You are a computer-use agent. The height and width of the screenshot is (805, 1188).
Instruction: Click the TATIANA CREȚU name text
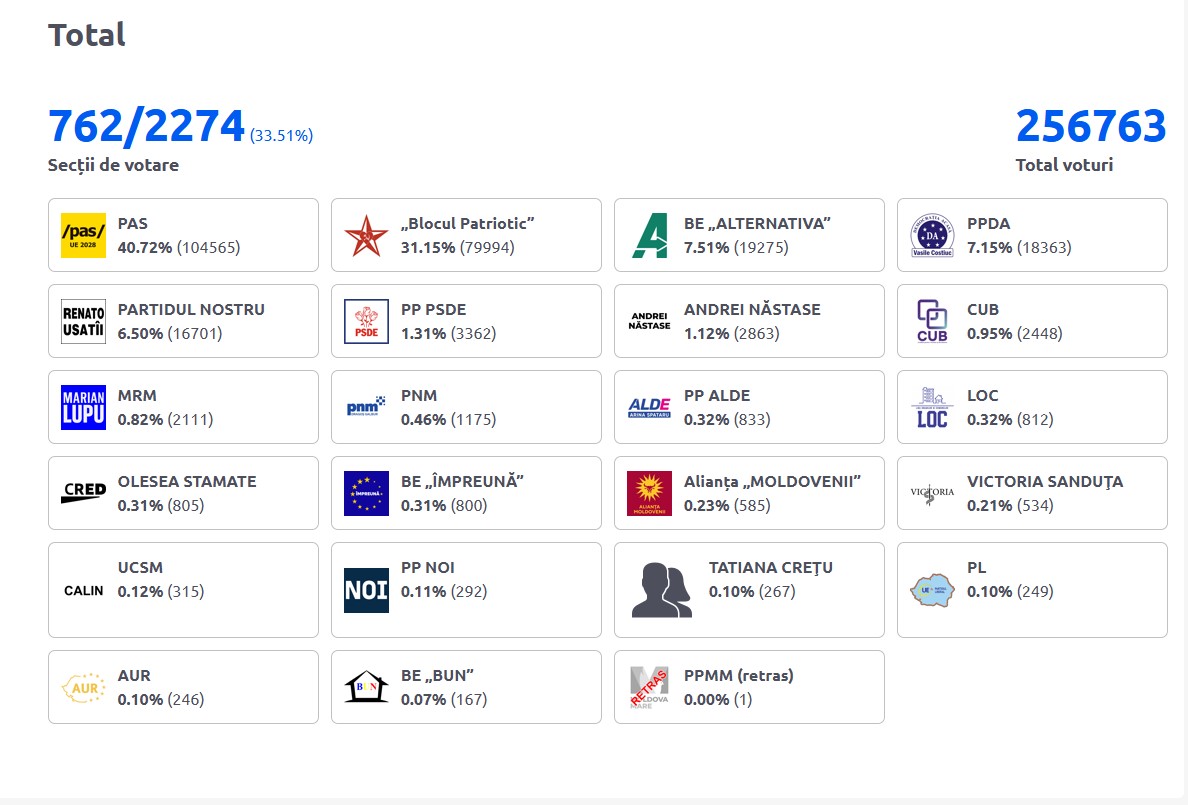click(771, 567)
